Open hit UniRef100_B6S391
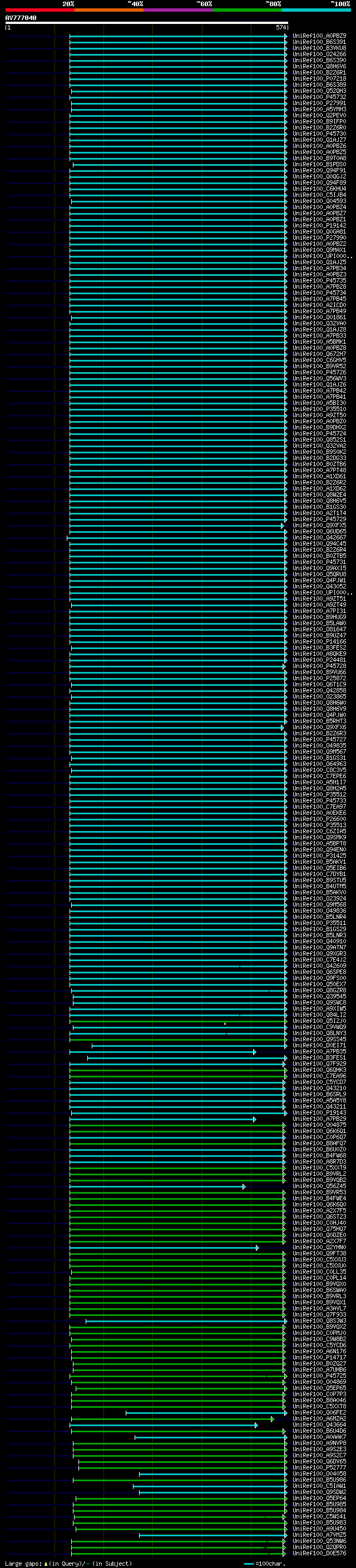The width and height of the screenshot is (356, 1568). [319, 42]
